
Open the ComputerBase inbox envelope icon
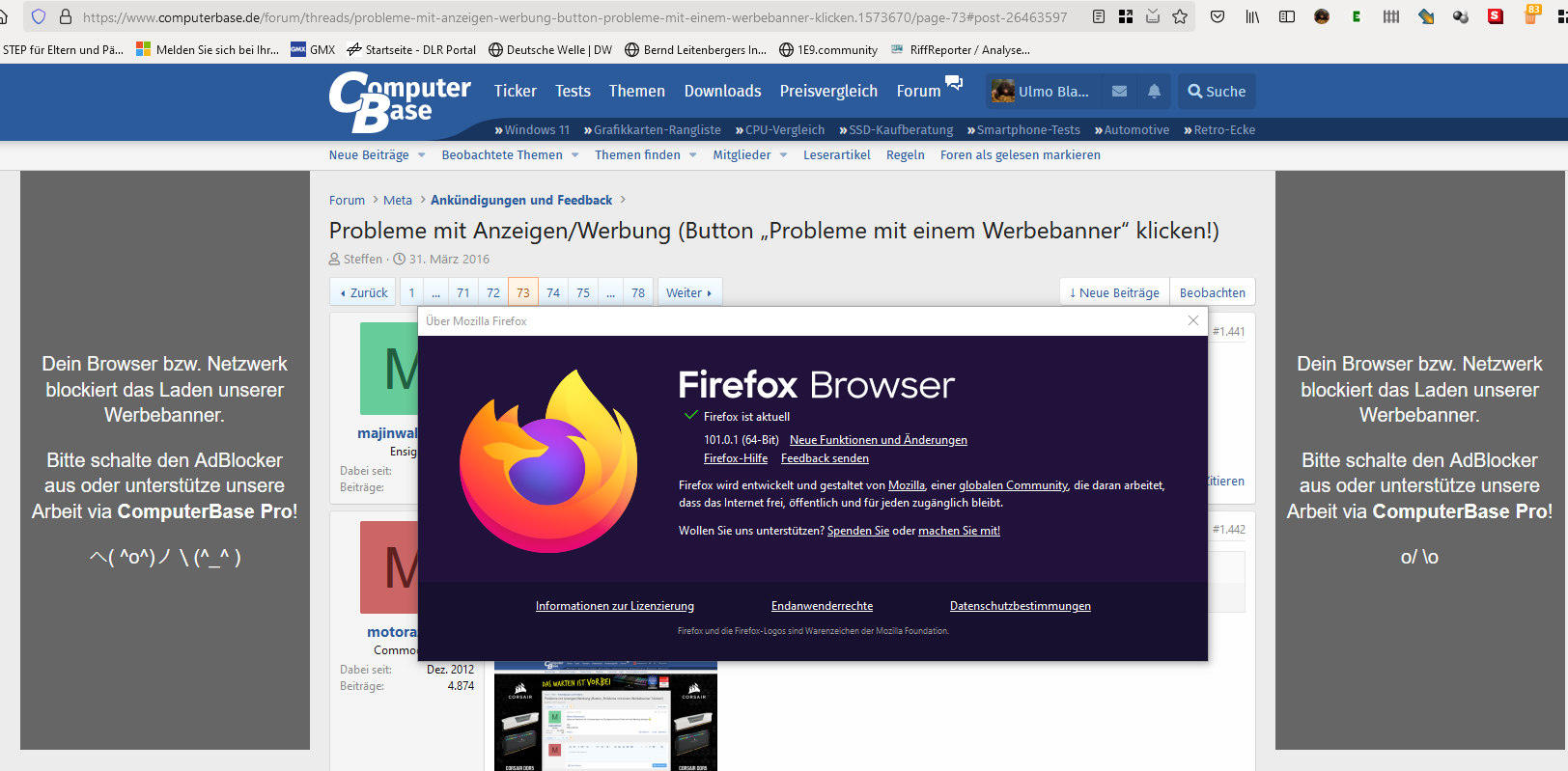pos(1119,91)
